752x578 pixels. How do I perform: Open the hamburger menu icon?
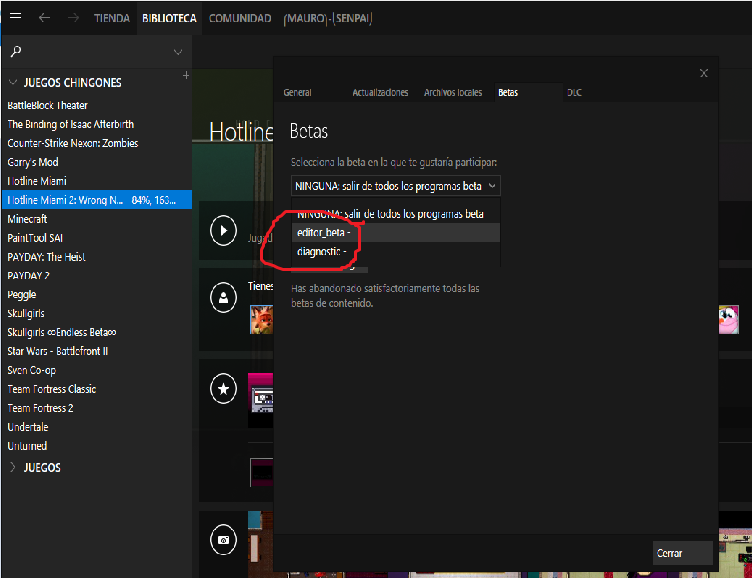pos(15,16)
